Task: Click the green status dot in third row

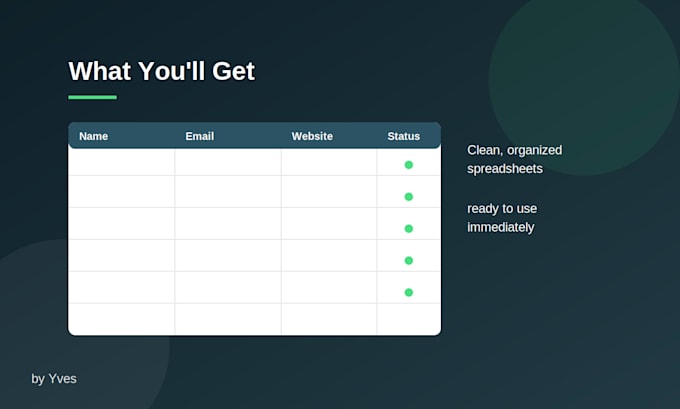Action: pyautogui.click(x=409, y=229)
